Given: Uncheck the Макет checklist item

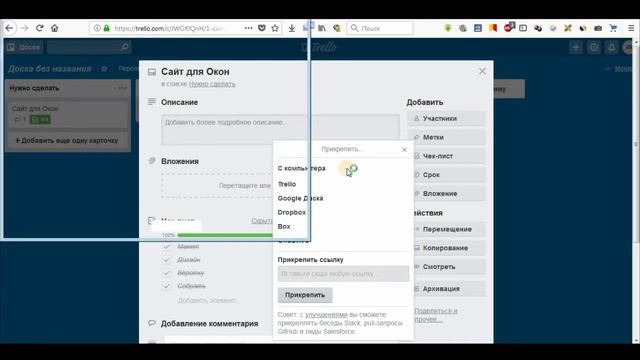Looking at the screenshot, I should click(x=166, y=246).
